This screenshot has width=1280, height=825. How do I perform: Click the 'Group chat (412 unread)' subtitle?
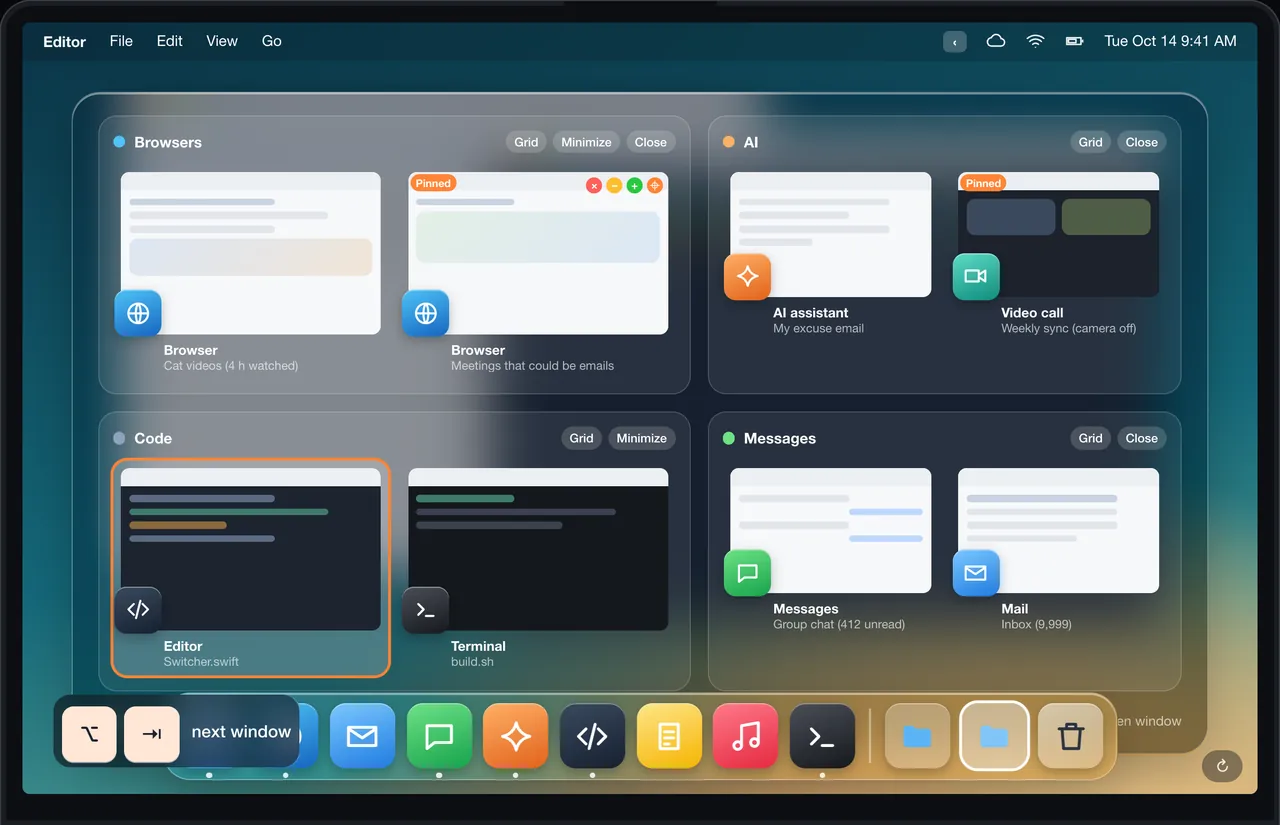tap(839, 625)
